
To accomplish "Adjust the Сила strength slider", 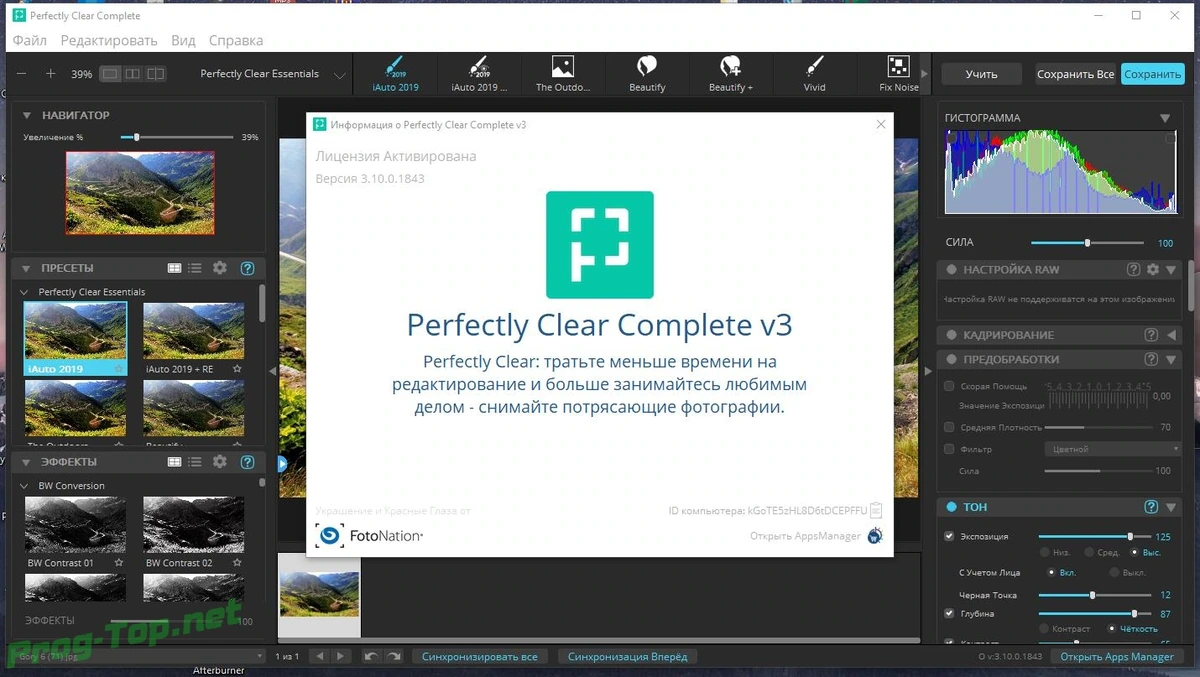I will click(x=1088, y=243).
